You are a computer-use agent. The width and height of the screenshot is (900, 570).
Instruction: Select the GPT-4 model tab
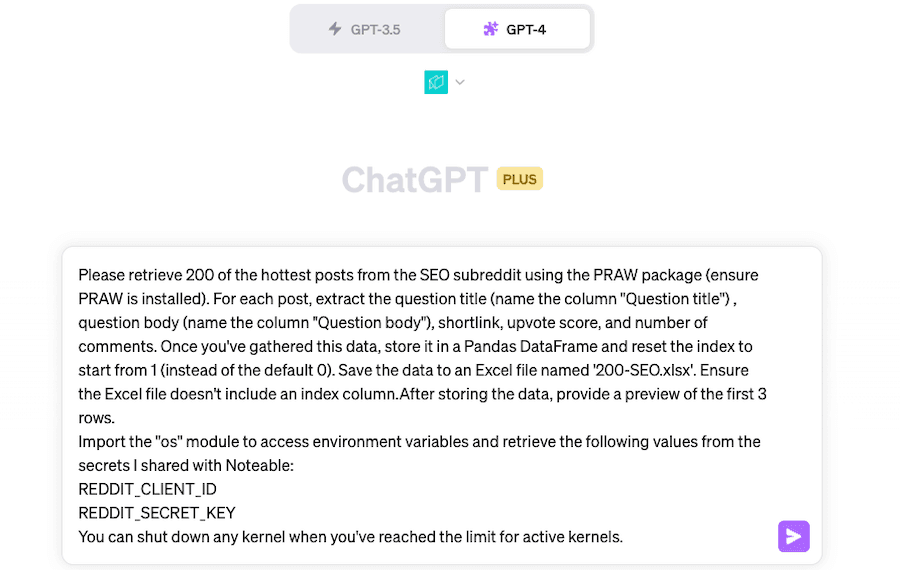point(517,29)
